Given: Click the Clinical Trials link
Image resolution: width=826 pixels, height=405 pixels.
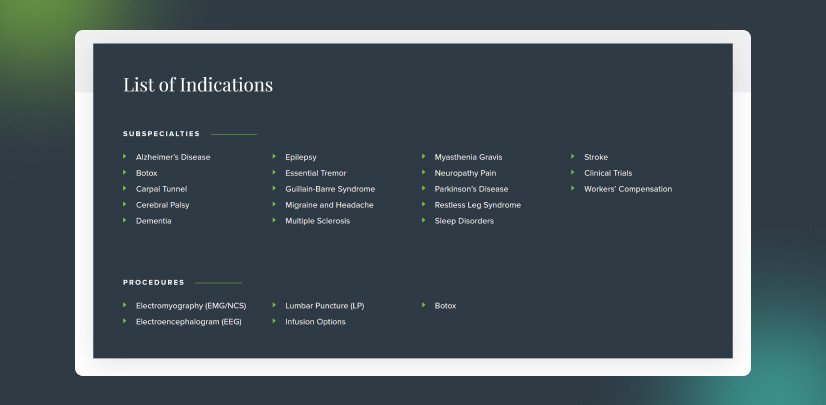Looking at the screenshot, I should click(x=608, y=173).
